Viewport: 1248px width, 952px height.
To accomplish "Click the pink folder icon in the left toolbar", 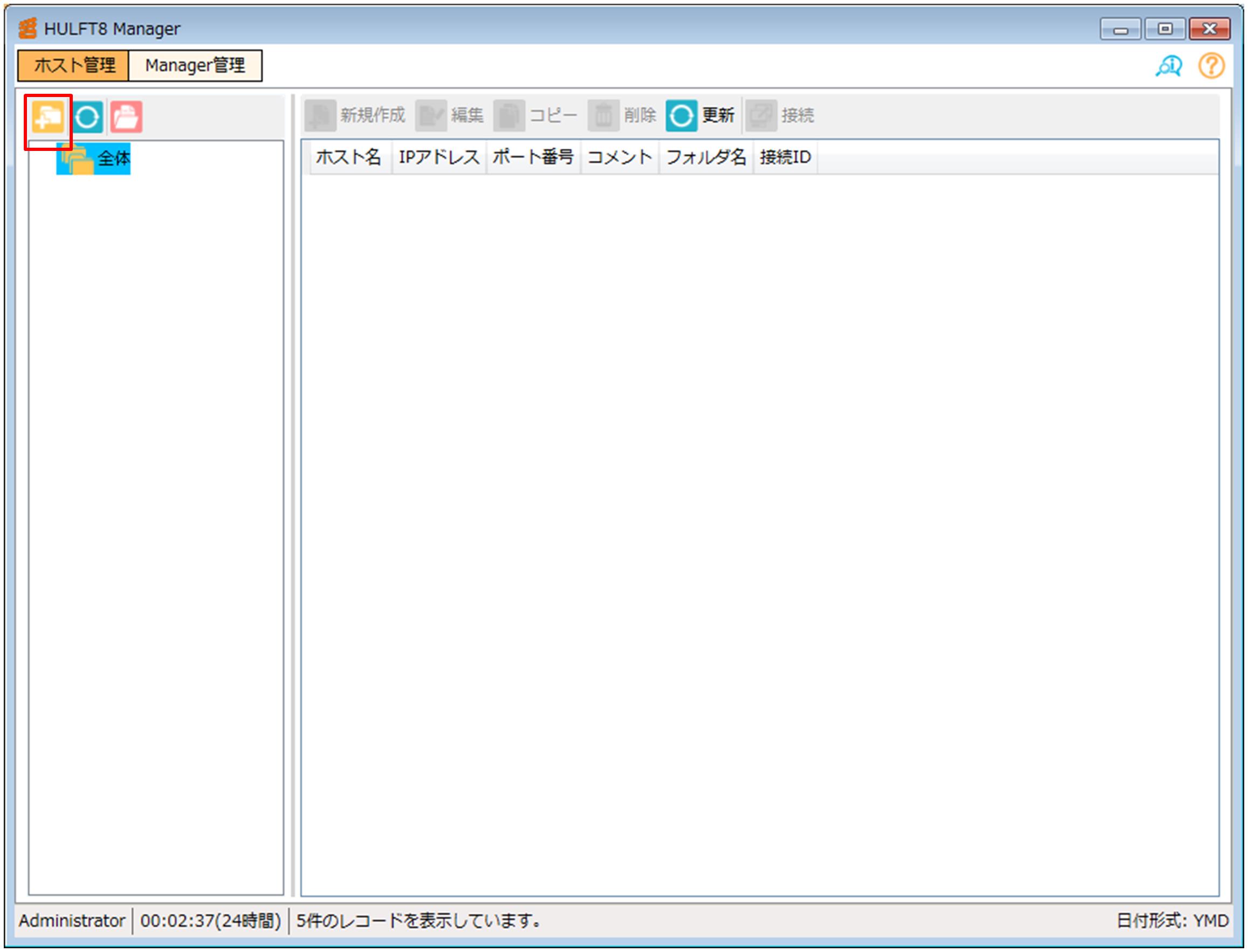I will 126,118.
